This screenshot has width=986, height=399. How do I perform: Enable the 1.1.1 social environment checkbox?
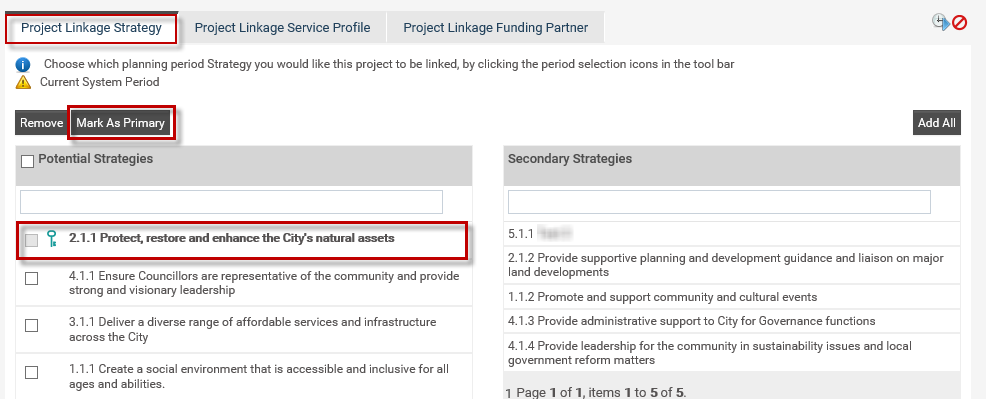(x=31, y=373)
